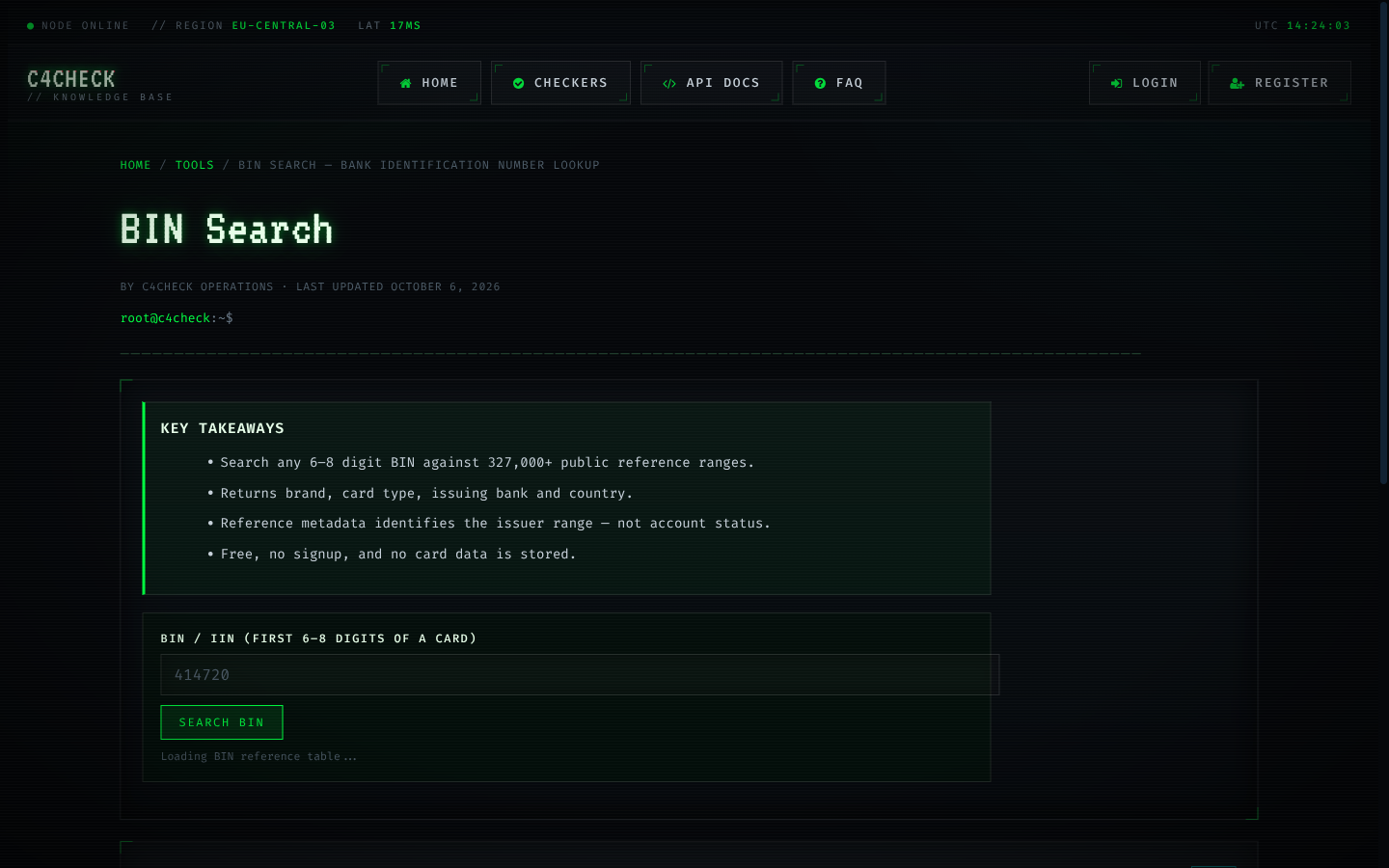Viewport: 1389px width, 868px height.
Task: Click the 17MS latency value
Action: tap(405, 26)
